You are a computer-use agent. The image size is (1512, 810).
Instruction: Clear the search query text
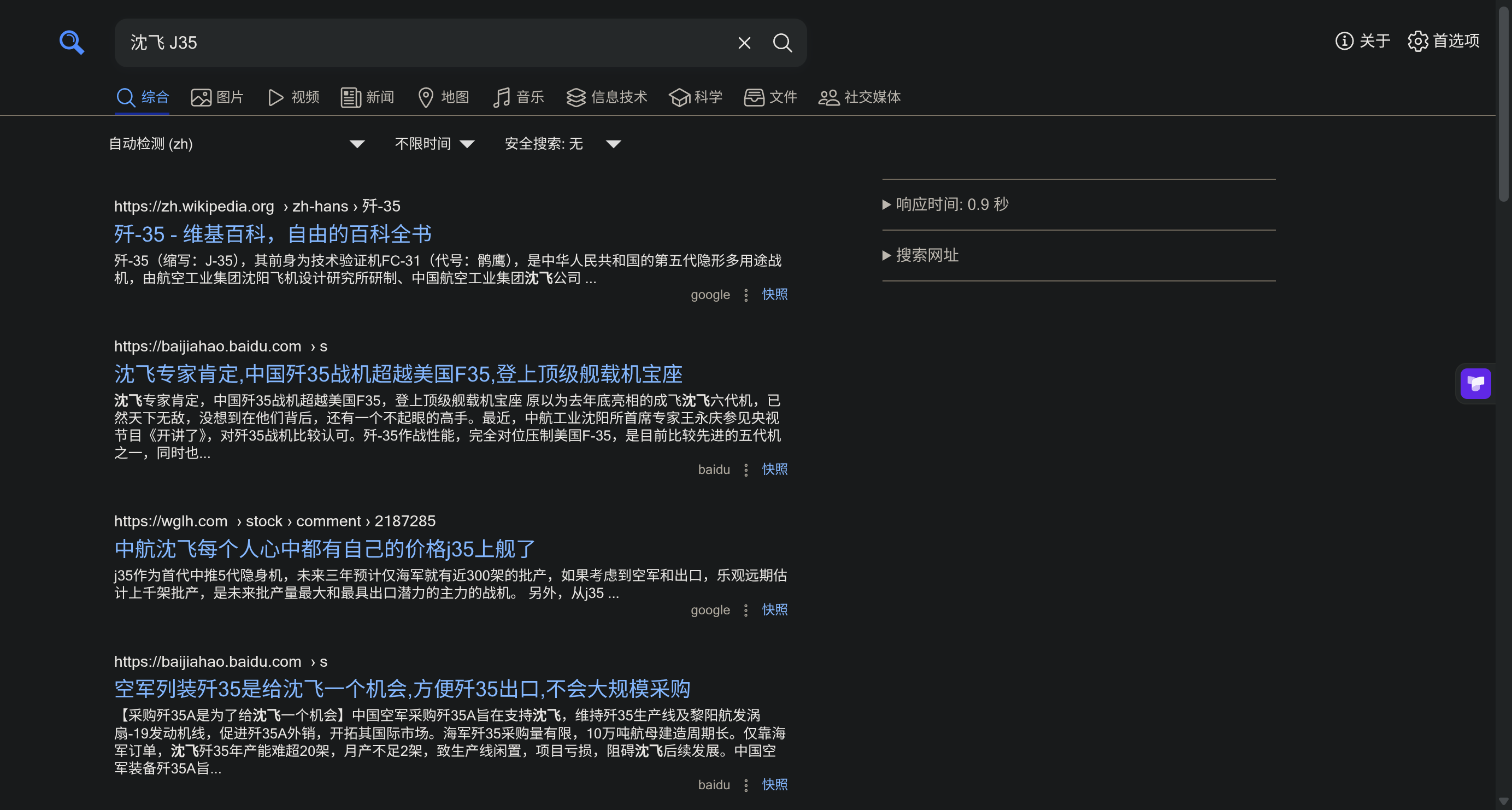tap(744, 43)
